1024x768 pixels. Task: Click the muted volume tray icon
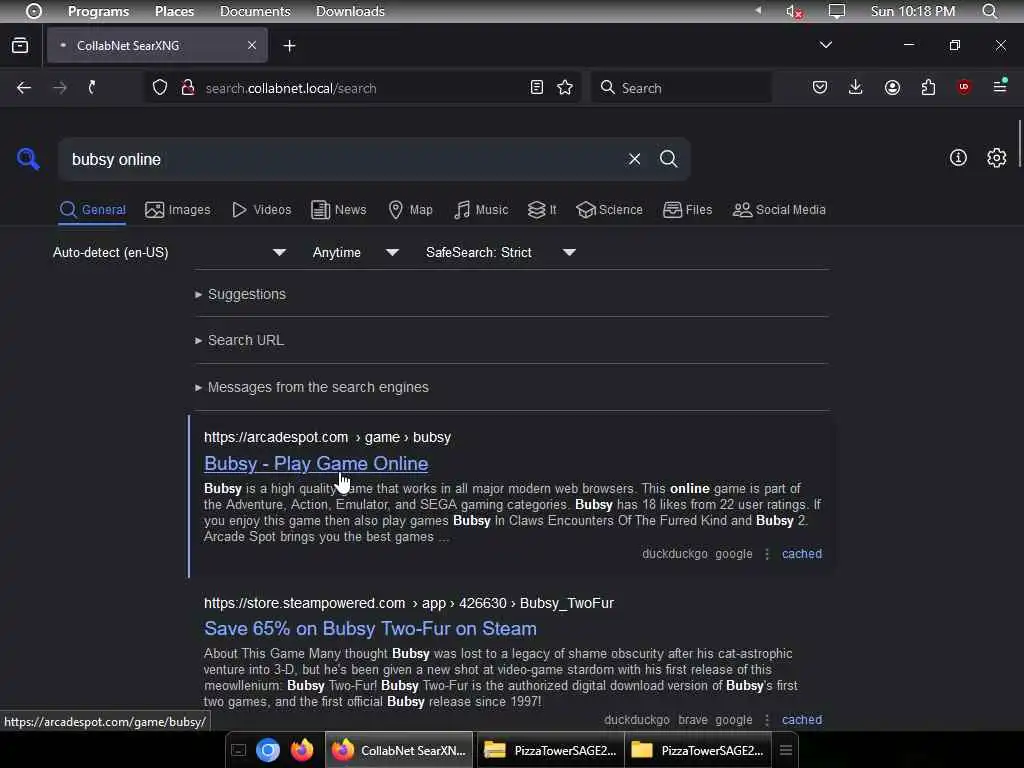(x=794, y=11)
